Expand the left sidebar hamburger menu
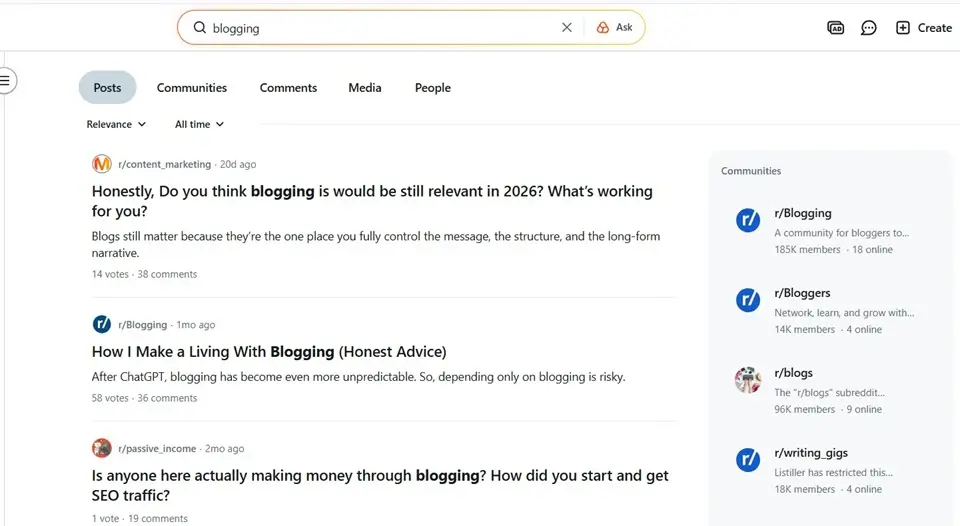Image resolution: width=960 pixels, height=526 pixels. (x=5, y=81)
